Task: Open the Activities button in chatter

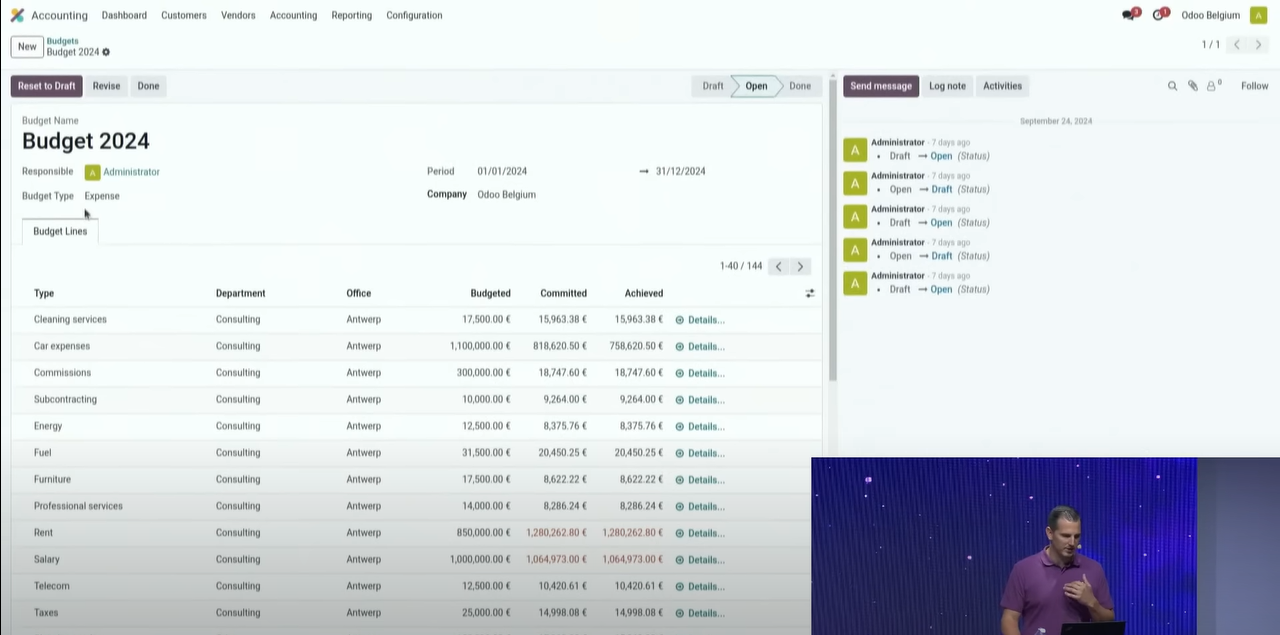Action: coord(1002,86)
